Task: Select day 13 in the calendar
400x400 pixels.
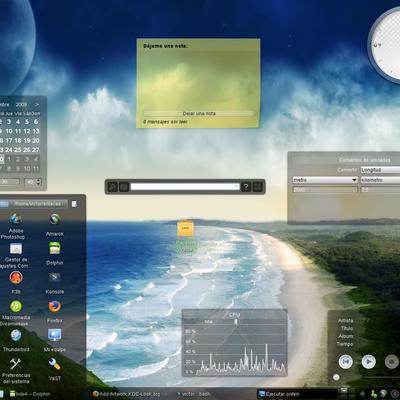Action: tap(36, 131)
